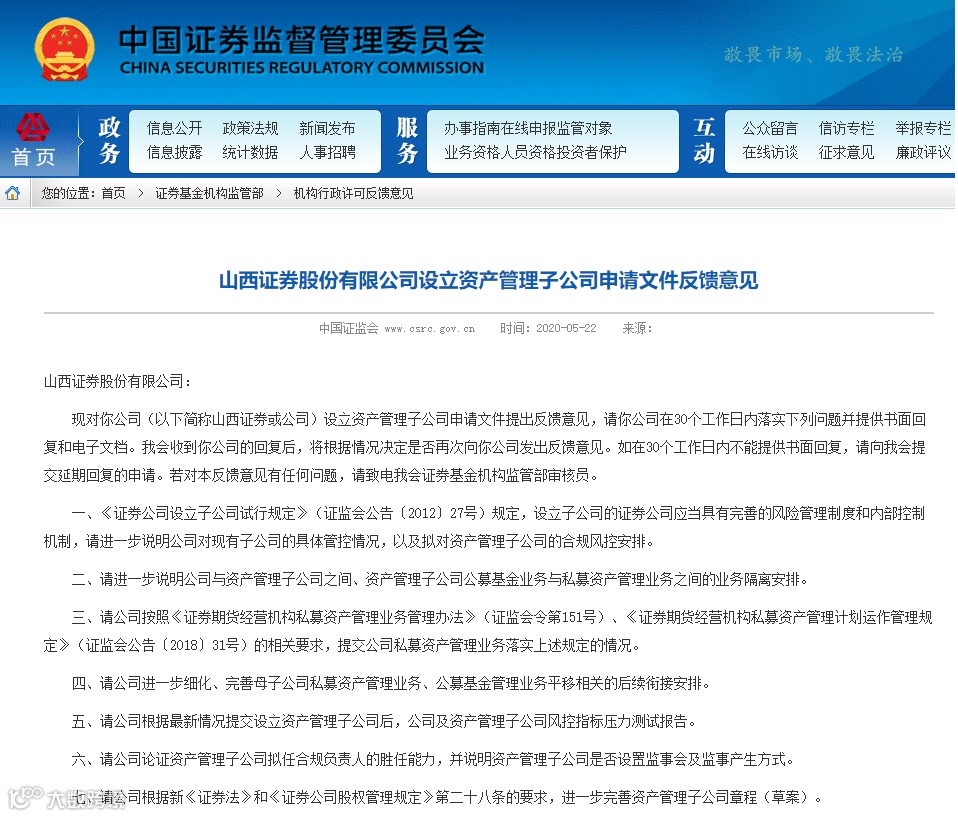This screenshot has height=817, width=958.
Task: Open 信息披露 menu link
Action: tap(174, 152)
